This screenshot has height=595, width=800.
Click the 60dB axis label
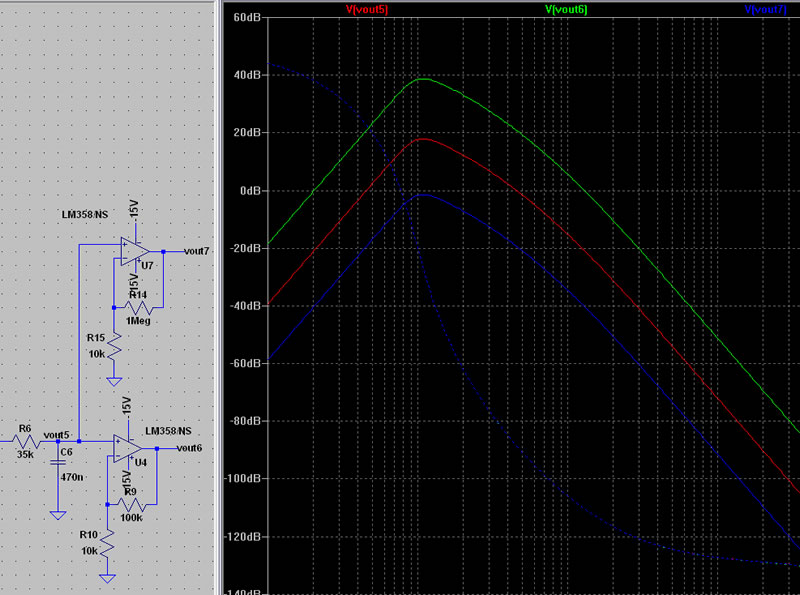pyautogui.click(x=247, y=17)
